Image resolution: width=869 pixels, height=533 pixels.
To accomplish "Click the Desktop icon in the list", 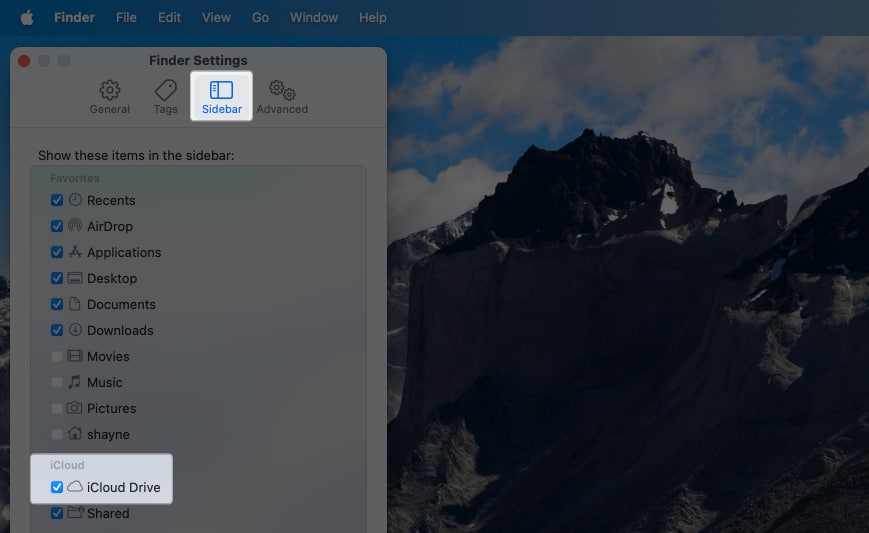I will pyautogui.click(x=75, y=278).
